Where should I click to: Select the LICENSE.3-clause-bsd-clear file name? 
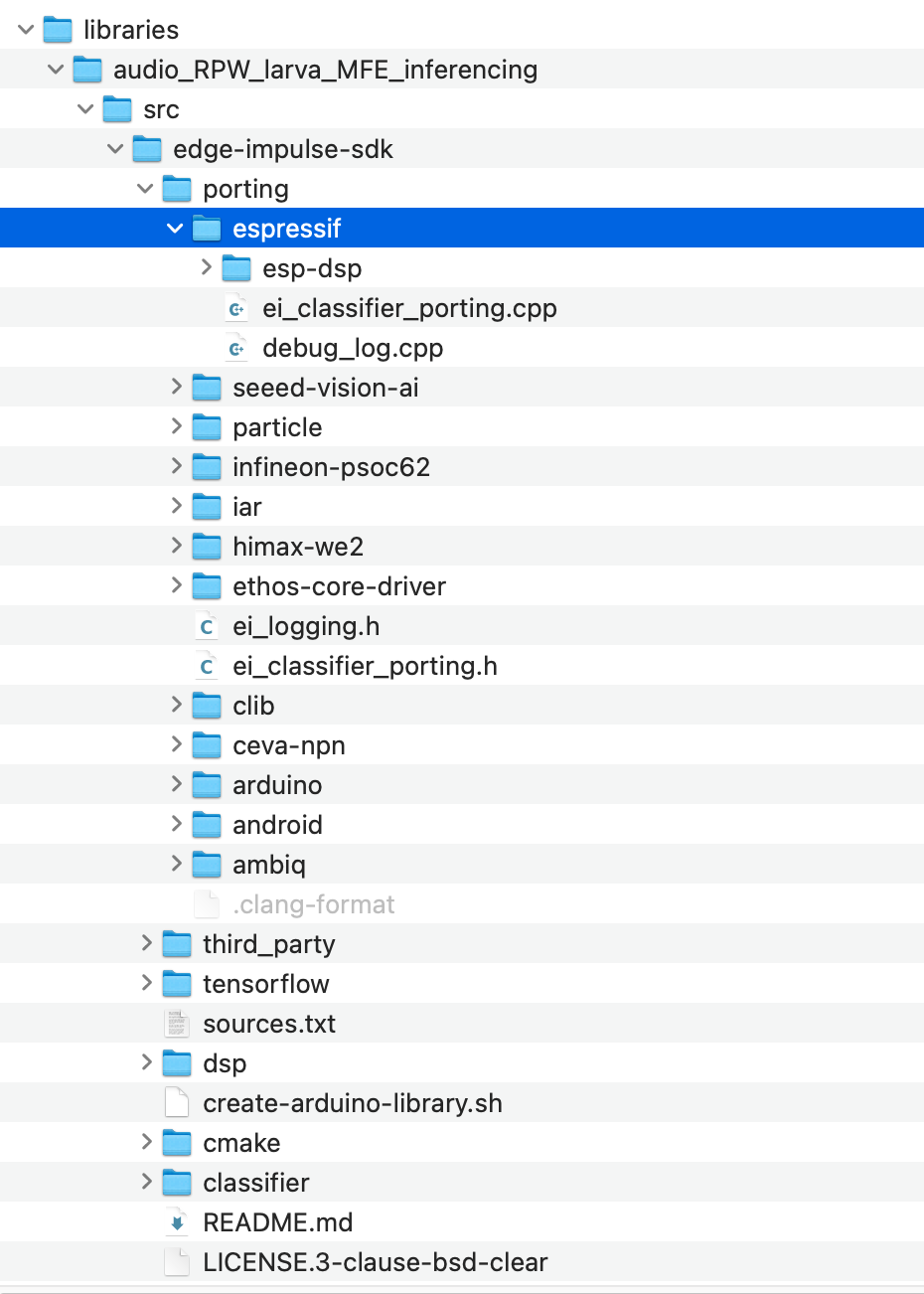tap(376, 1262)
